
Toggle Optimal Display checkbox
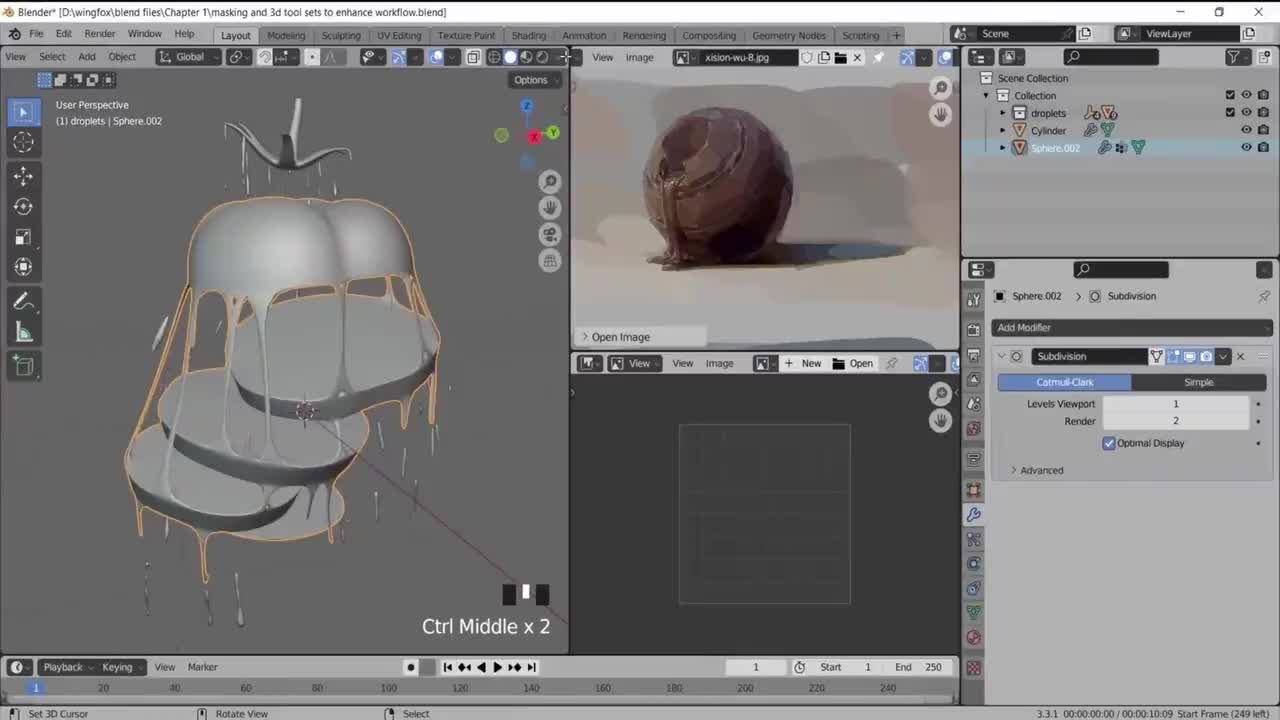1109,443
